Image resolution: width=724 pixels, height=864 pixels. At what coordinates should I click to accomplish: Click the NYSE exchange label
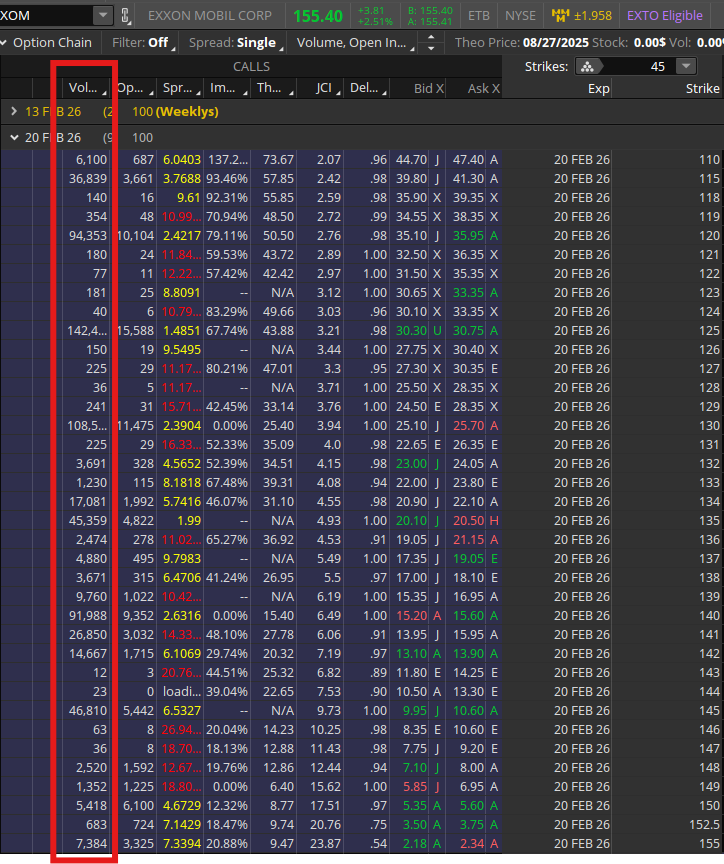520,15
